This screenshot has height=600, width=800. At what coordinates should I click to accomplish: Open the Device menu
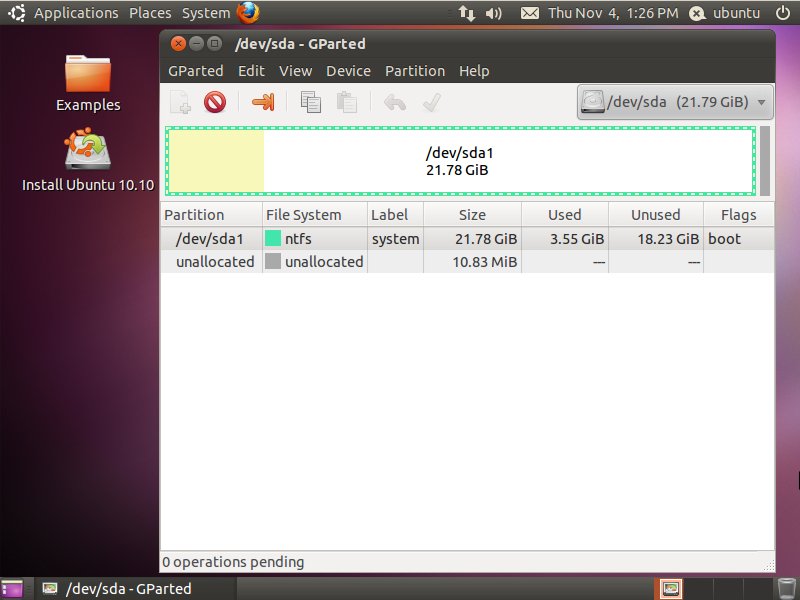[x=348, y=71]
